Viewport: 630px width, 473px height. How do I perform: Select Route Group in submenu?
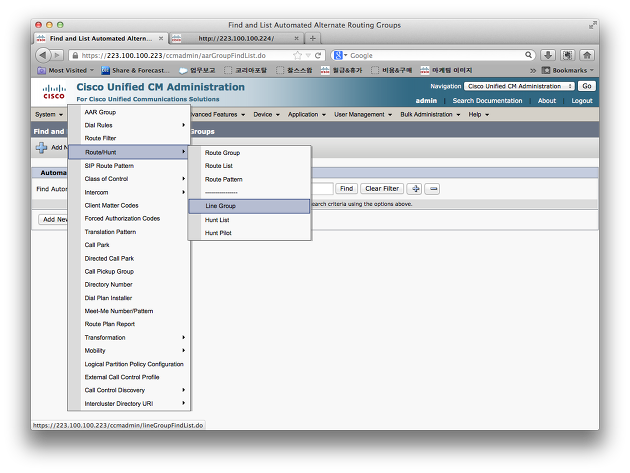point(250,153)
